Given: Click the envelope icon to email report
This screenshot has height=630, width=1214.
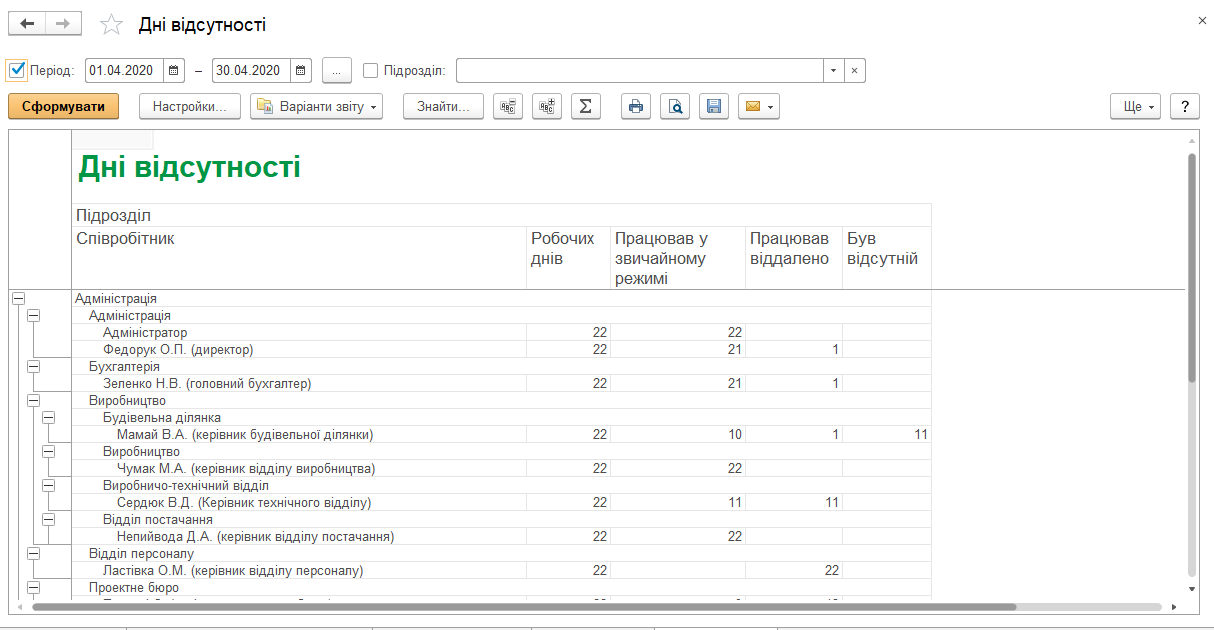Looking at the screenshot, I should pyautogui.click(x=757, y=107).
